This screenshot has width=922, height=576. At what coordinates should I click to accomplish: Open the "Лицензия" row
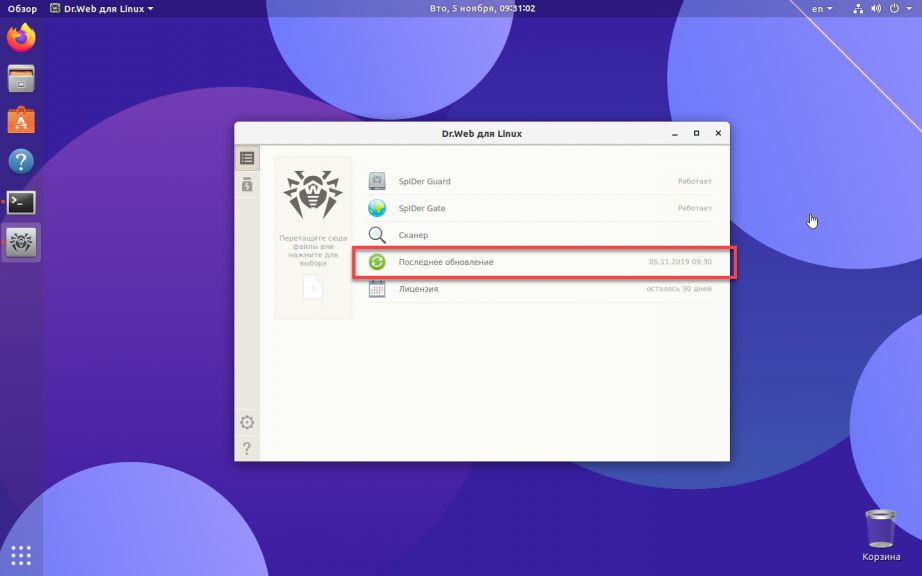[540, 289]
